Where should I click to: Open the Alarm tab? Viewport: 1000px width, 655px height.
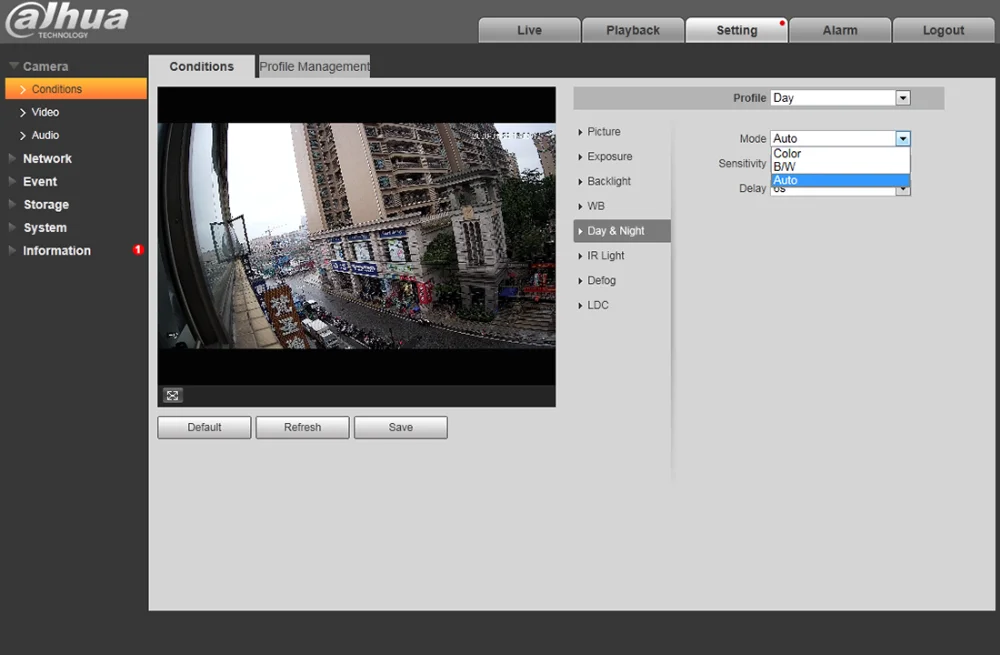click(x=840, y=30)
